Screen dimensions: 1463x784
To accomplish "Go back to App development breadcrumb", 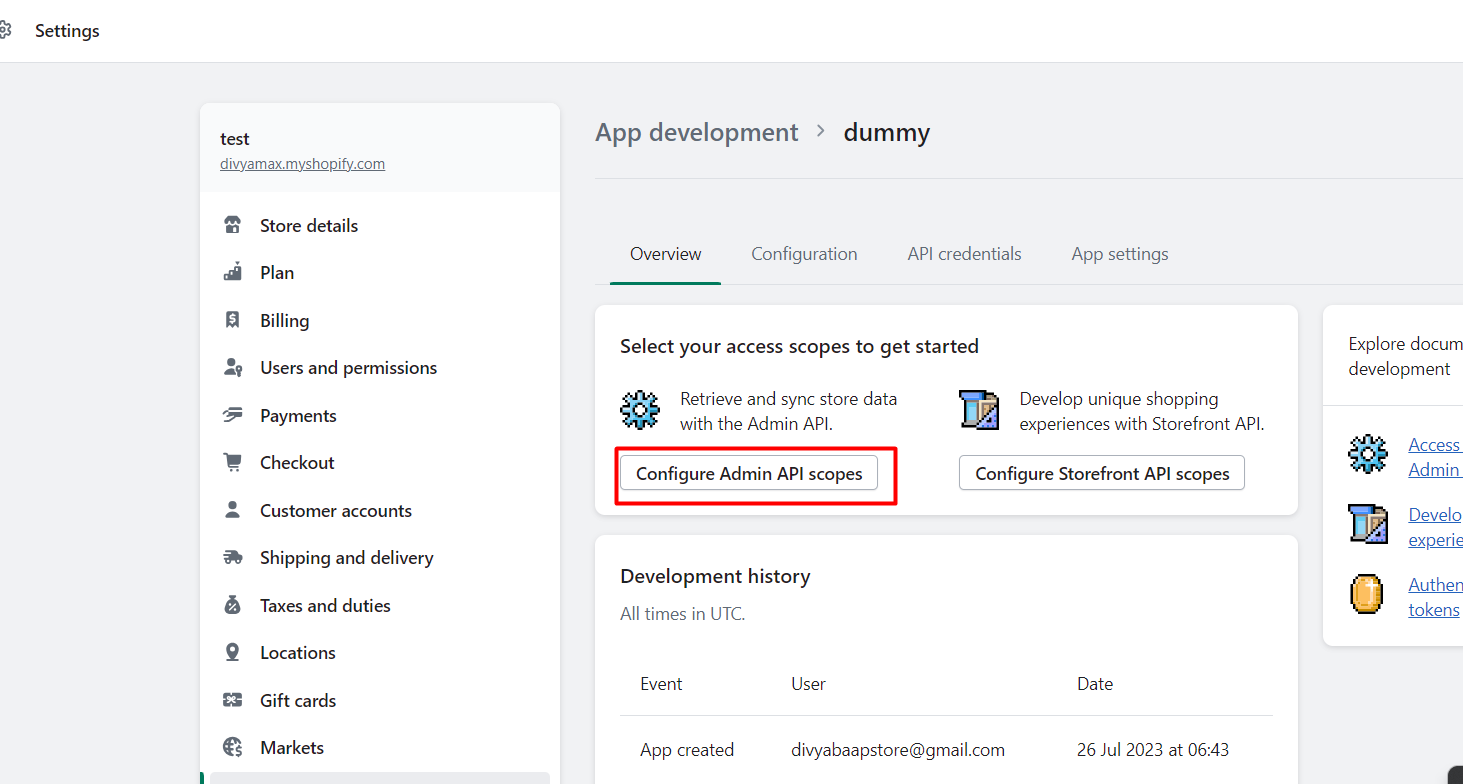I will (x=697, y=132).
